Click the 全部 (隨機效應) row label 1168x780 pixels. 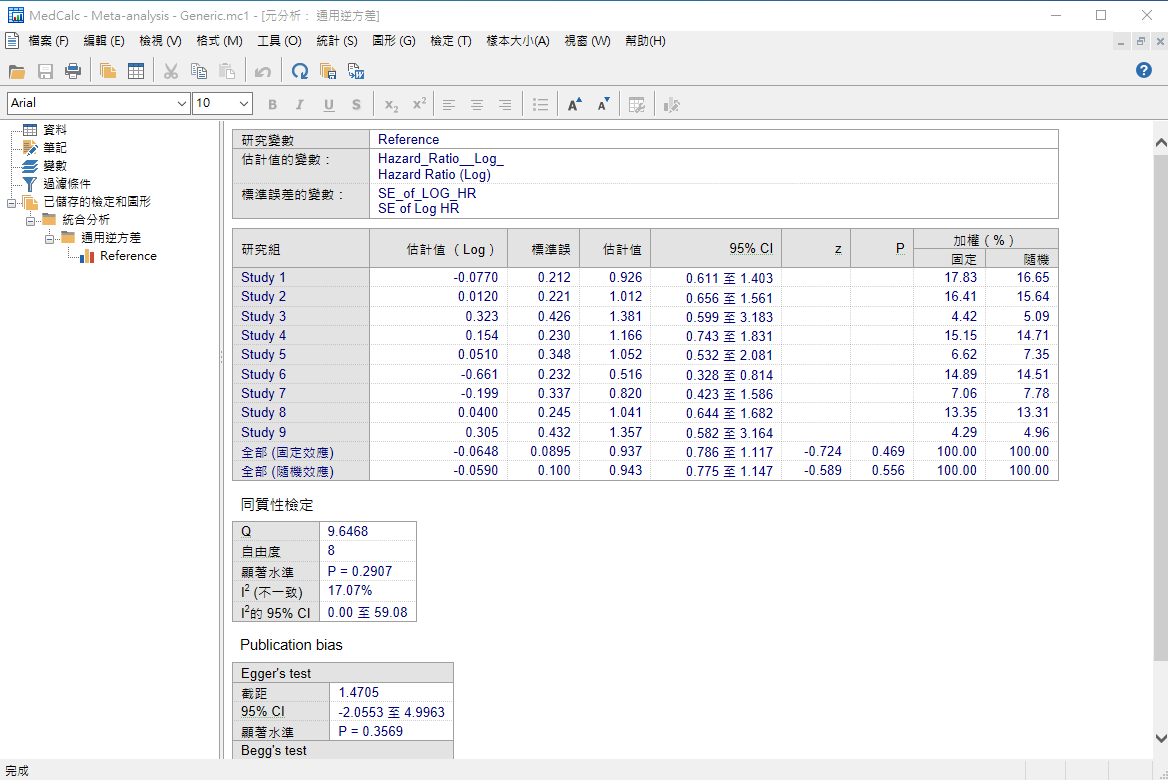(x=287, y=472)
